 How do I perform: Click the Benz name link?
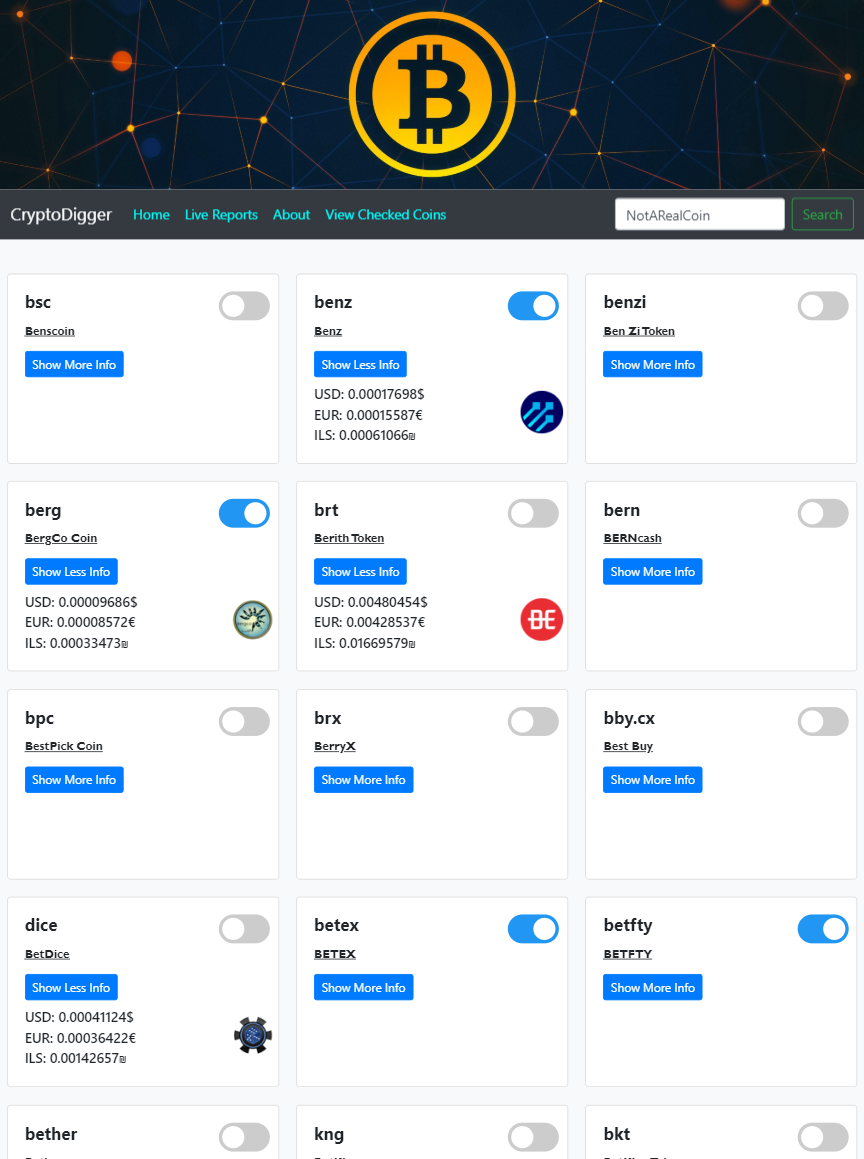(x=328, y=330)
